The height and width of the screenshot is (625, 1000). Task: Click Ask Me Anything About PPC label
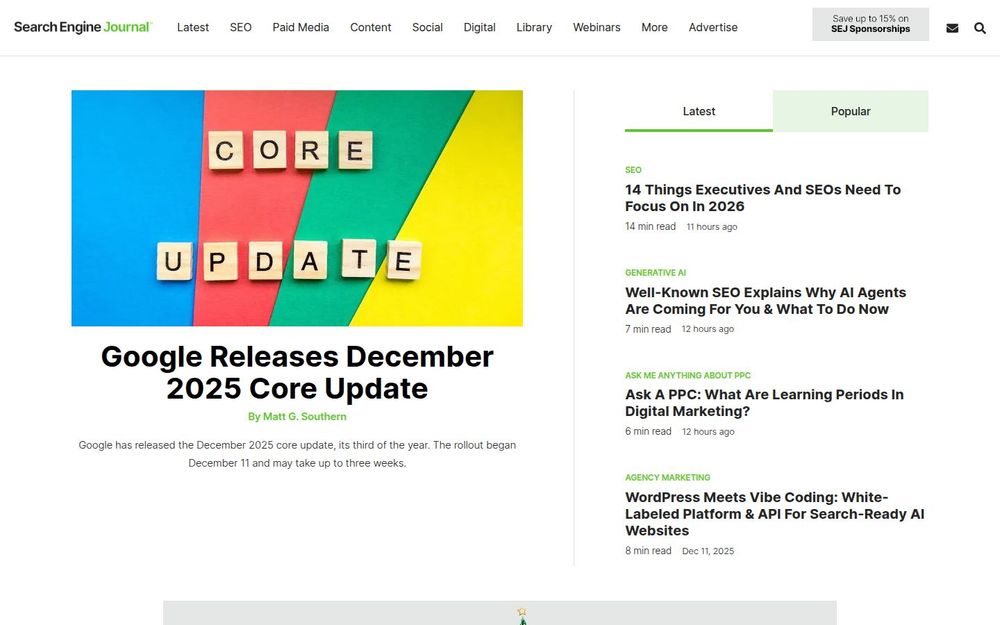688,376
